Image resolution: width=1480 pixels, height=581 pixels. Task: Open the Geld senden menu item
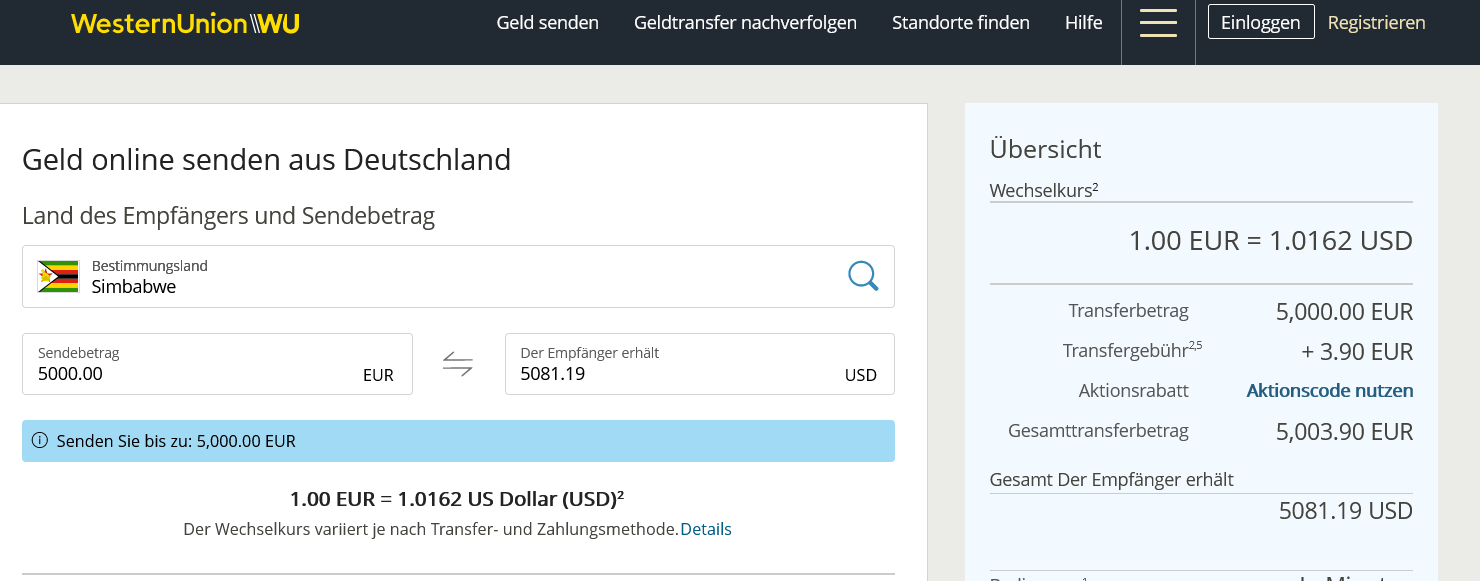coord(547,23)
